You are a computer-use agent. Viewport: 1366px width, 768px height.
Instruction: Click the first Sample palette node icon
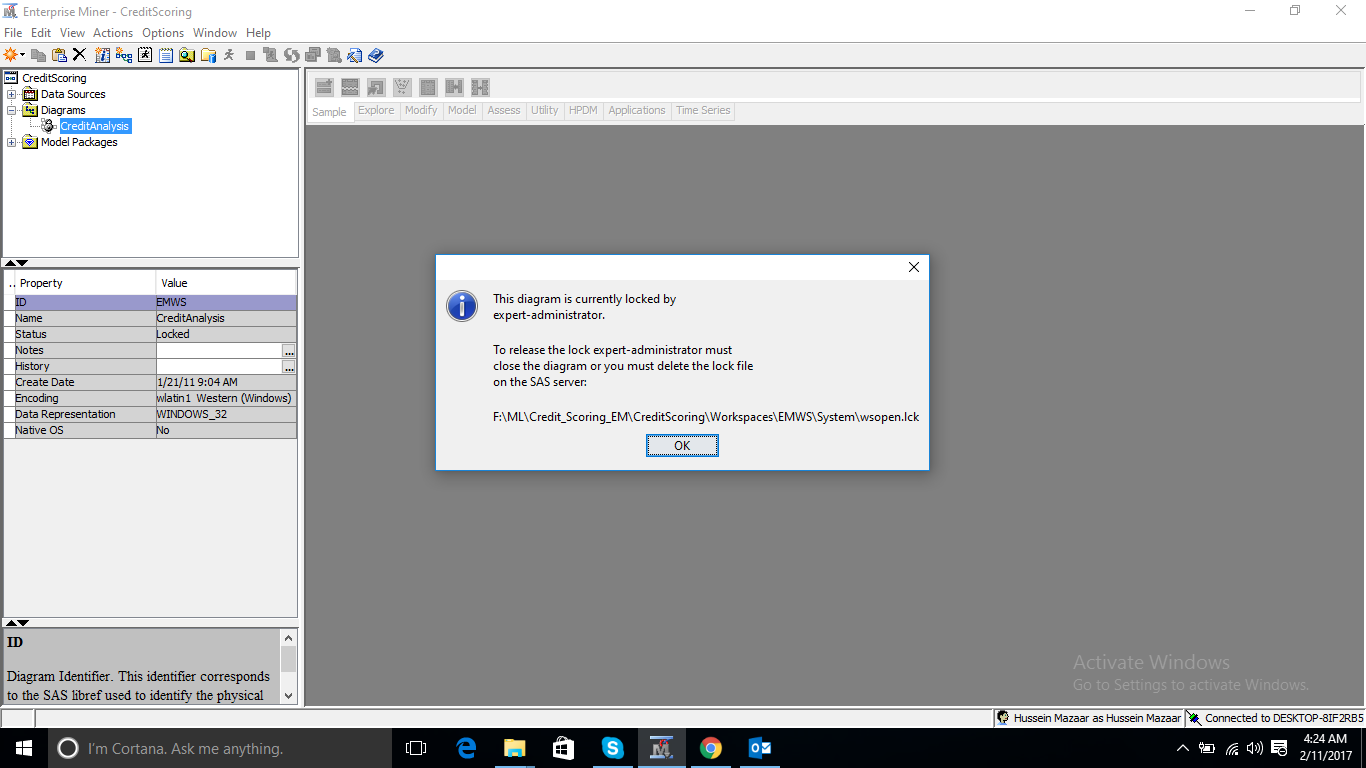324,87
